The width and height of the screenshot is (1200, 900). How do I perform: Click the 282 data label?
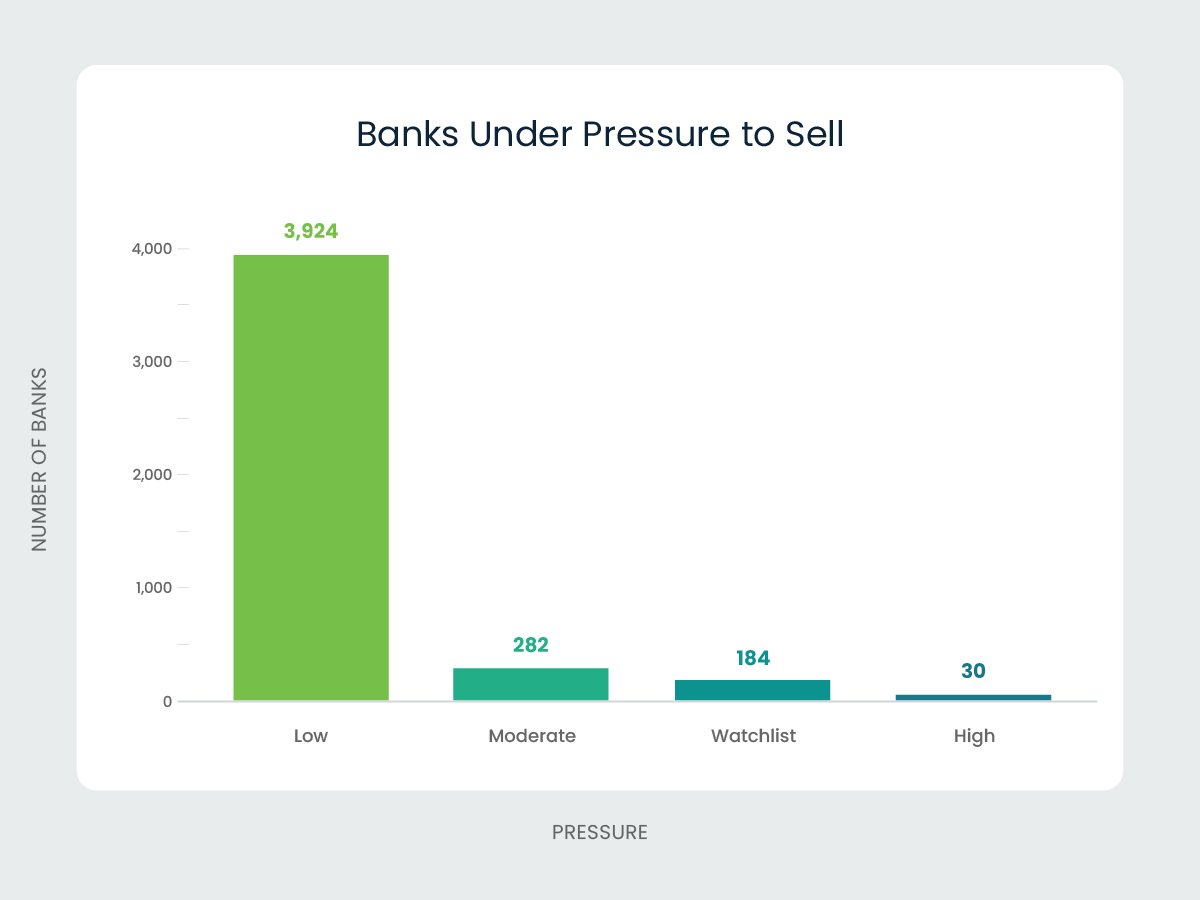531,645
